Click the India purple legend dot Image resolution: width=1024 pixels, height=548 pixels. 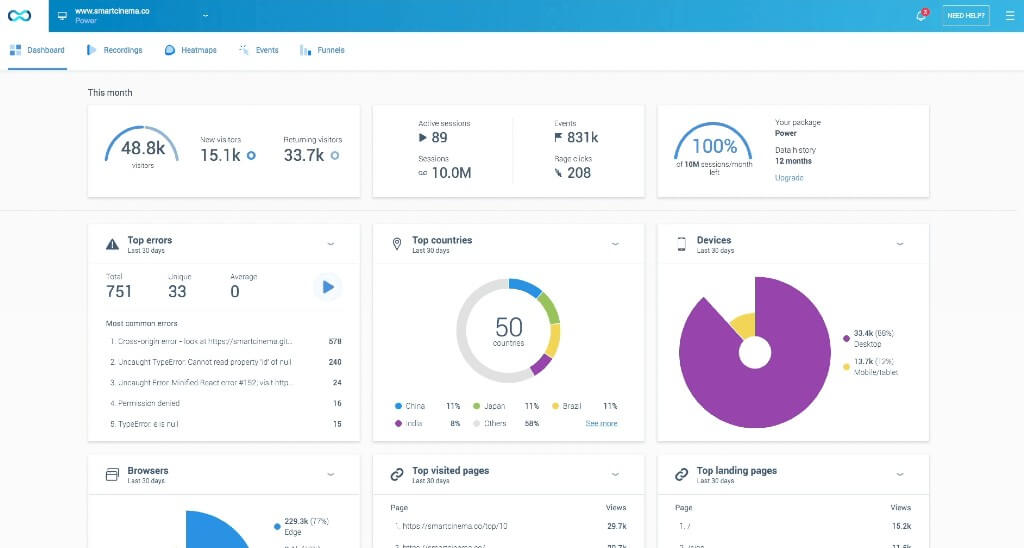pyautogui.click(x=398, y=424)
